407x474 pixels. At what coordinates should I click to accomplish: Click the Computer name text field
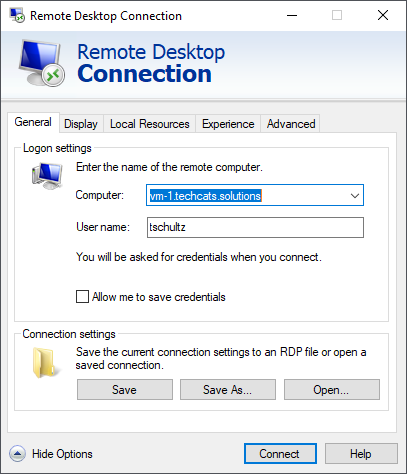tap(247, 195)
